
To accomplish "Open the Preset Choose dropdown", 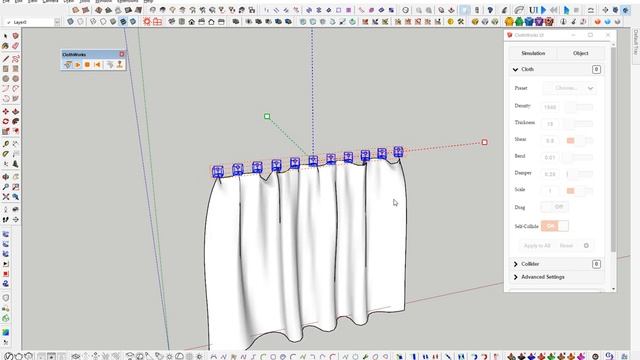I will tap(569, 88).
